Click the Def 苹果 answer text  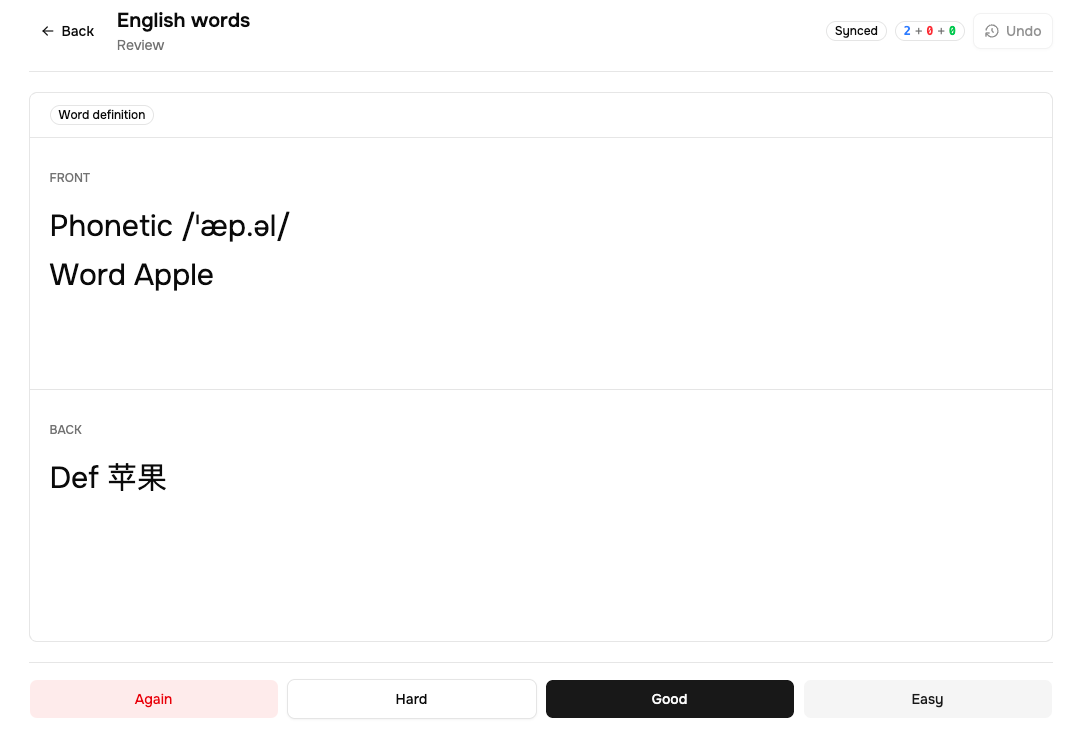(x=108, y=478)
